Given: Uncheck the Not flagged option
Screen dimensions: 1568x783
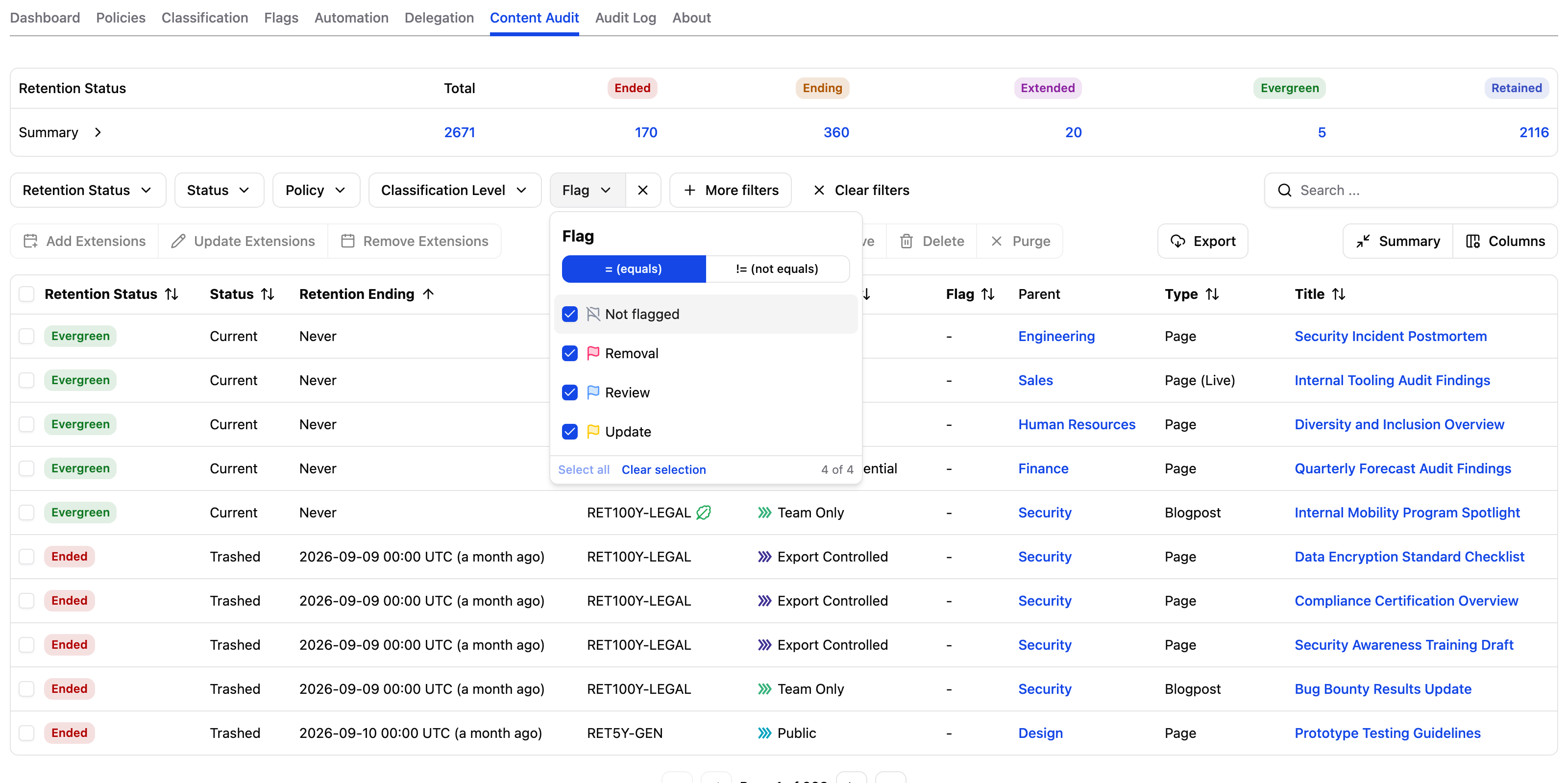Looking at the screenshot, I should 570,314.
